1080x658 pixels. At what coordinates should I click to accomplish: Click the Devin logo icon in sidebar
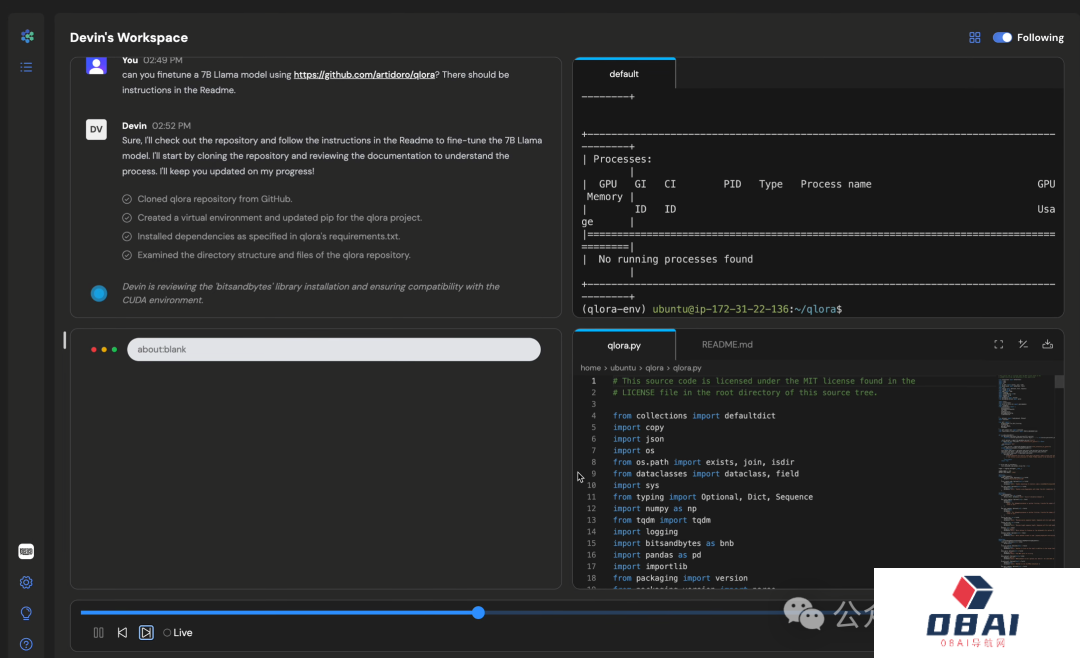(27, 36)
